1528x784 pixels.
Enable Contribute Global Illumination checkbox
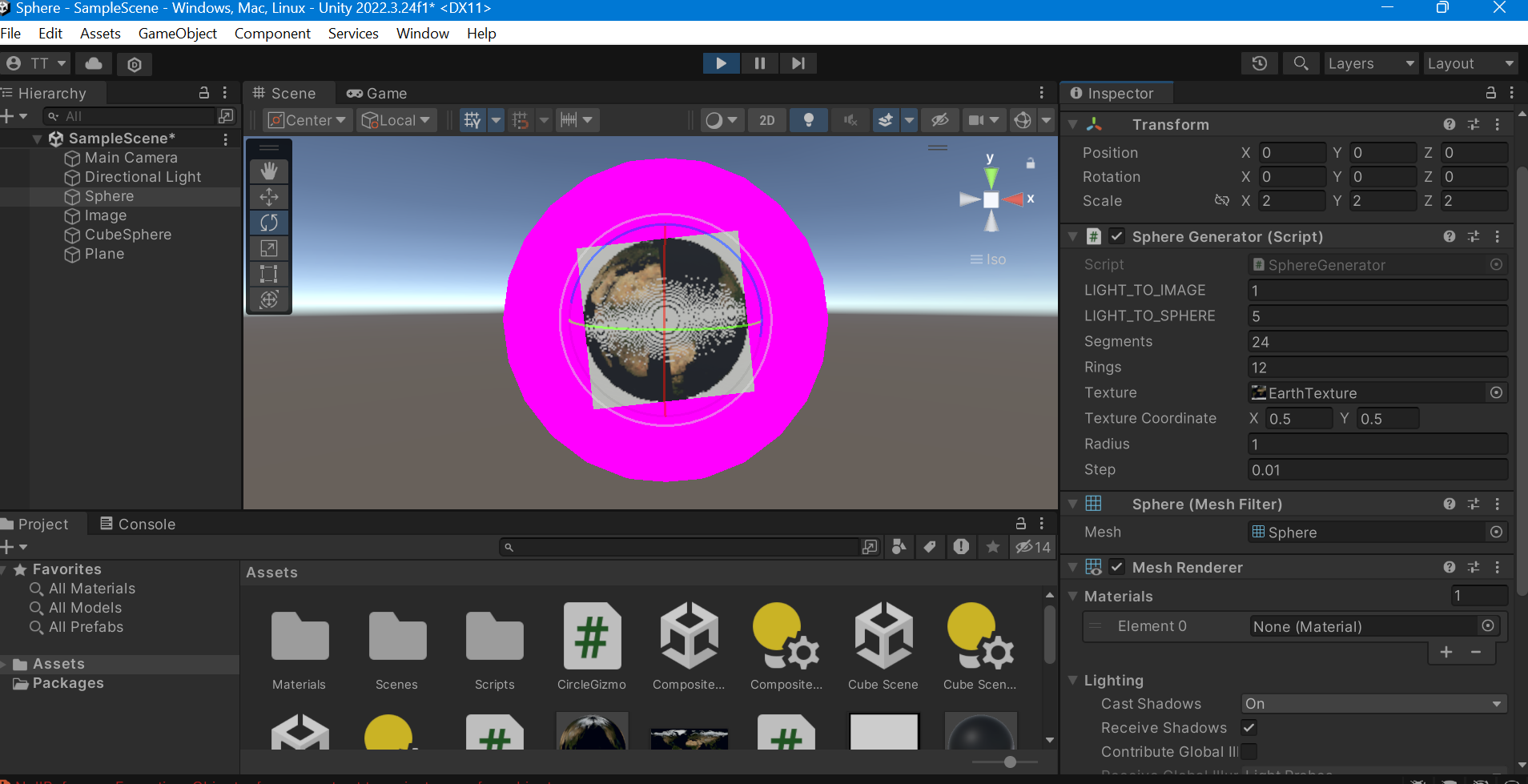1249,751
